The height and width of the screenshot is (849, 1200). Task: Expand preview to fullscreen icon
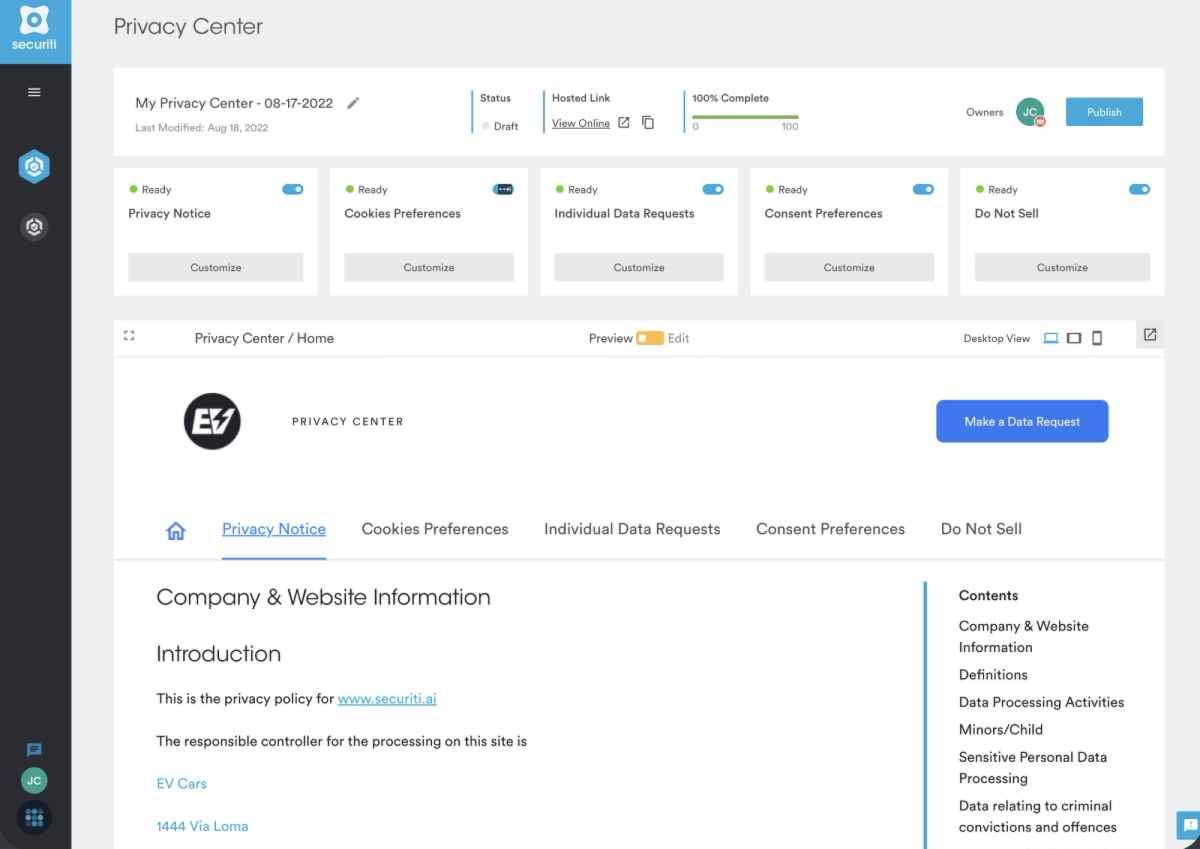tap(129, 336)
